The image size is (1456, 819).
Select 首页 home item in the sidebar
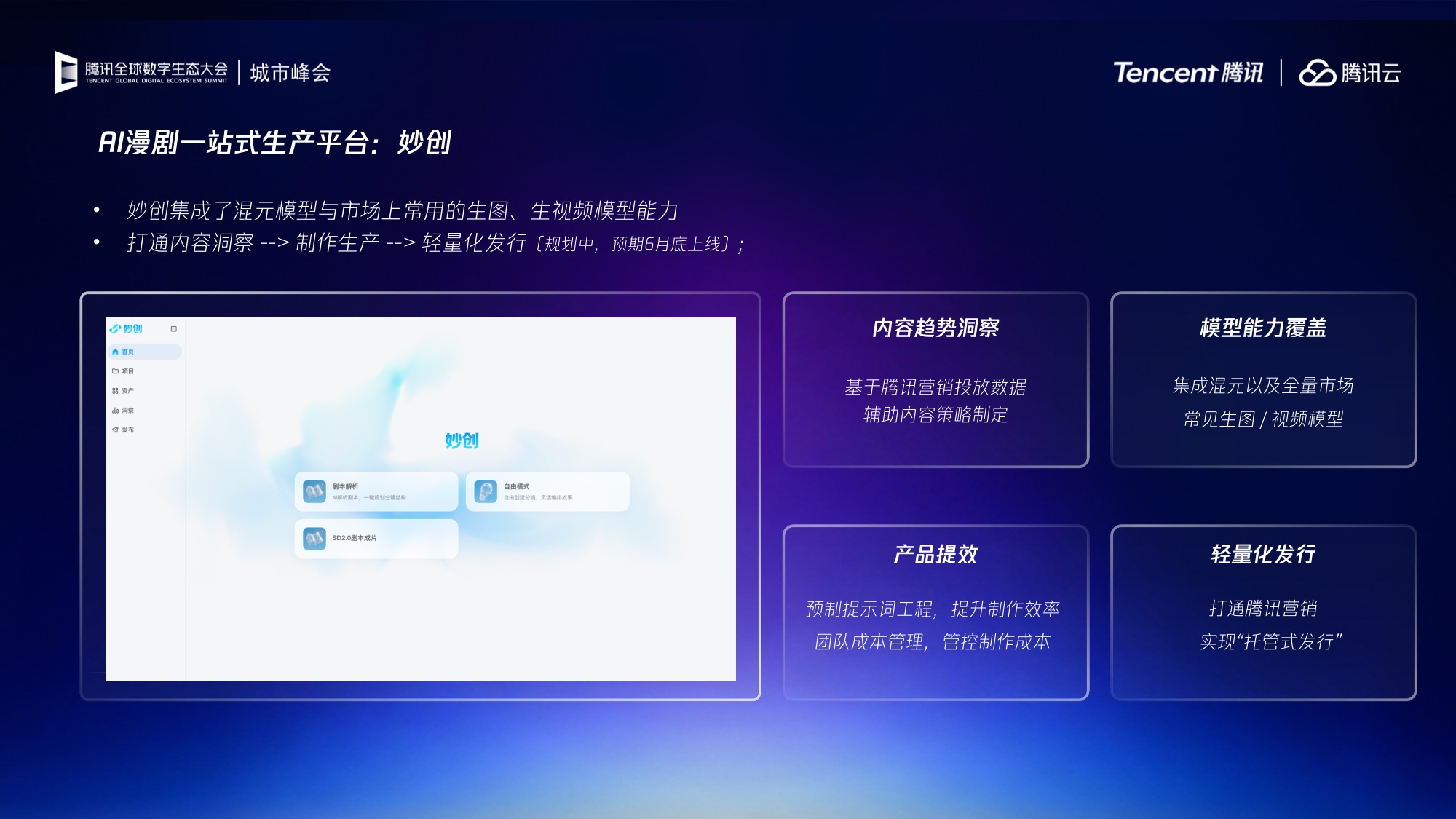145,352
